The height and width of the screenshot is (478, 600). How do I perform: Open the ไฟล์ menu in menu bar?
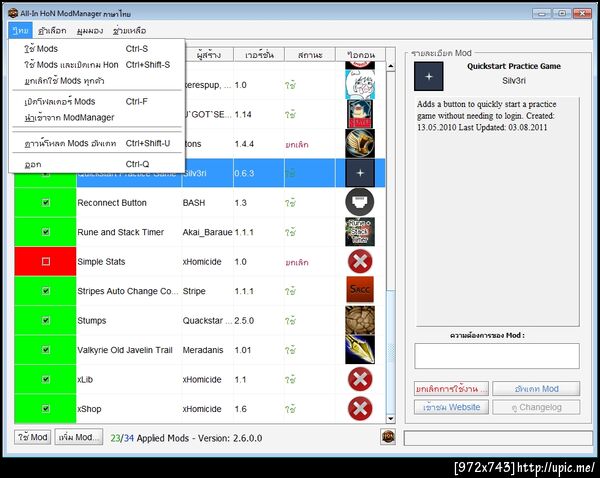coord(20,30)
